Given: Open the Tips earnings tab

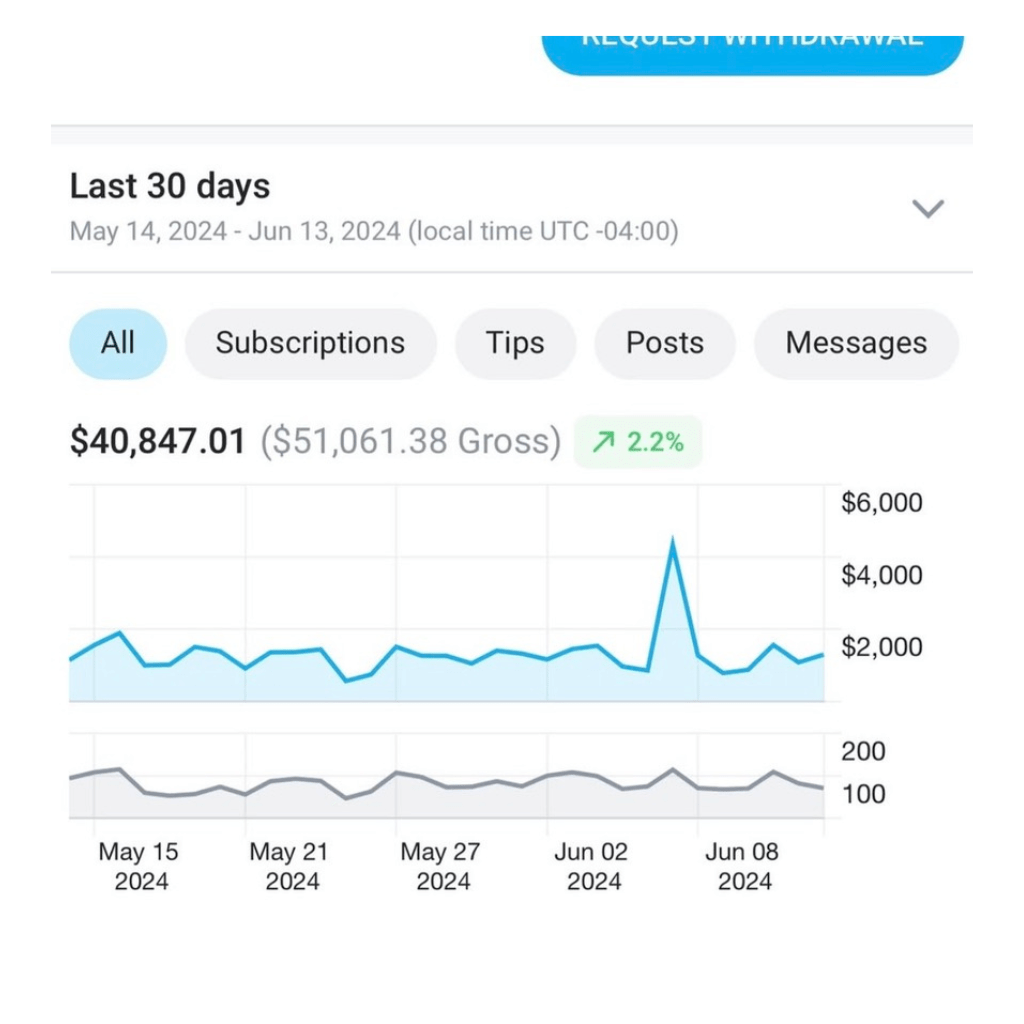Looking at the screenshot, I should tap(515, 344).
